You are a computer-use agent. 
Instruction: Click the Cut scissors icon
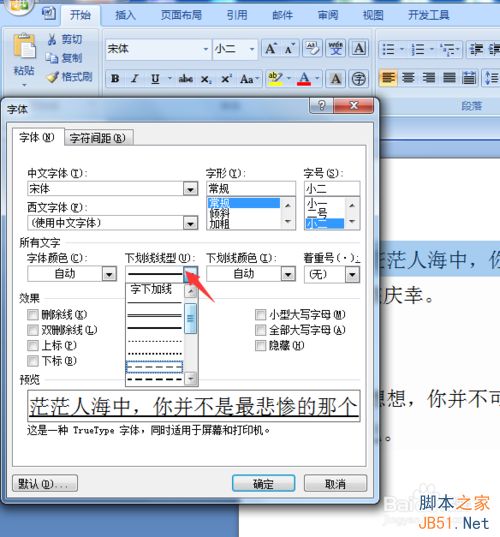[x=52, y=39]
